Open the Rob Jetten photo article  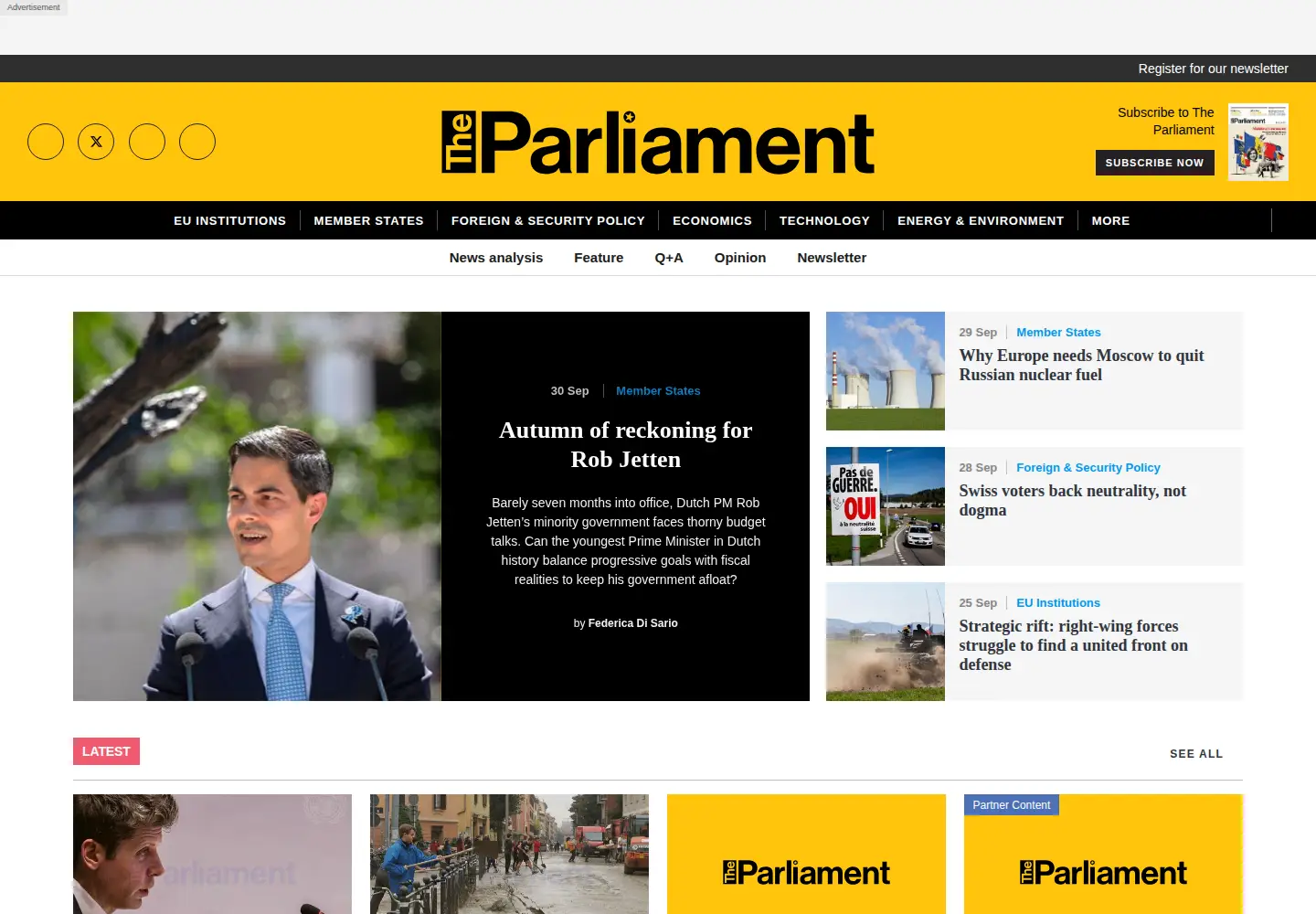point(257,506)
